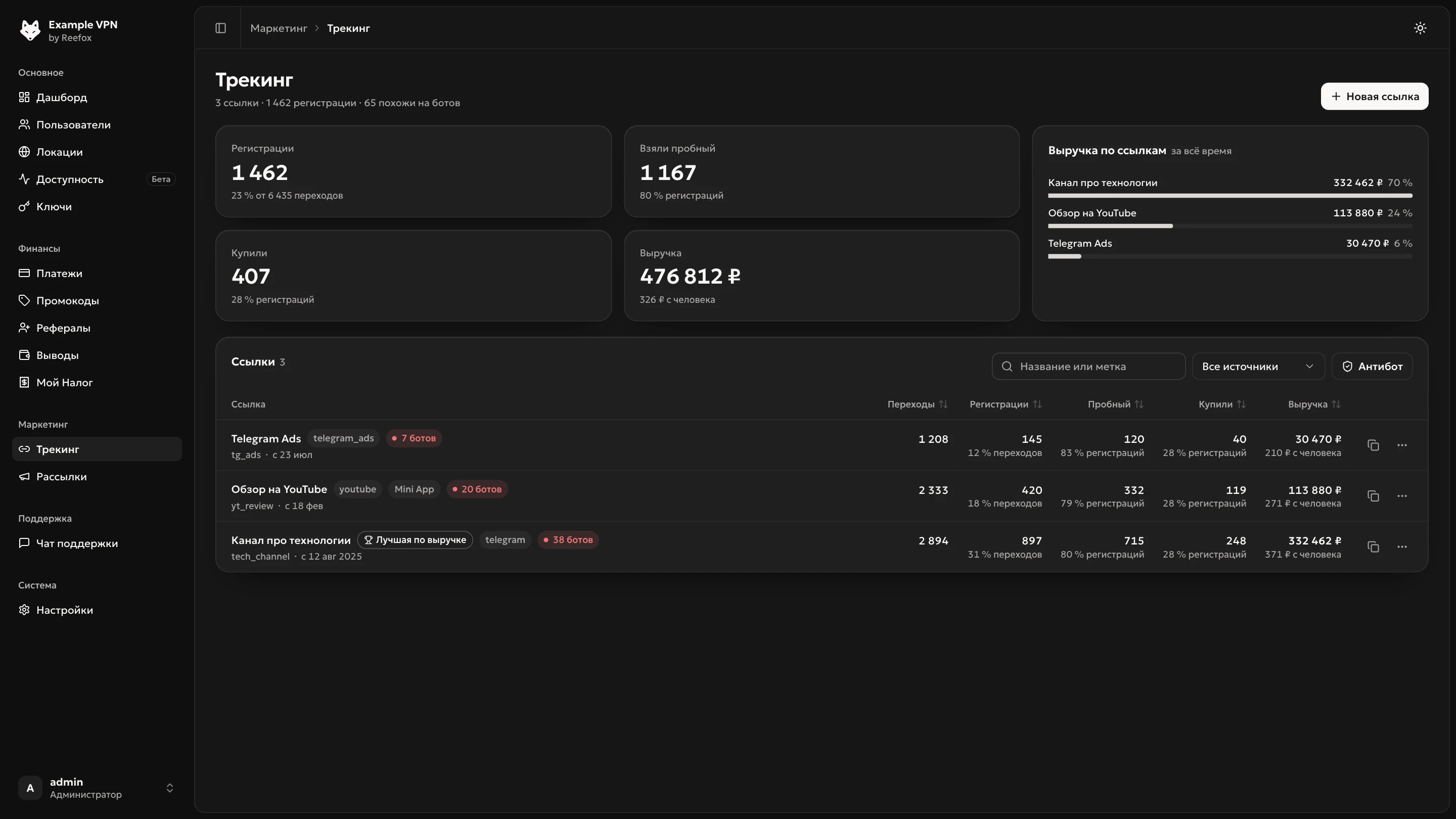This screenshot has height=819, width=1456.
Task: Toggle the Антибот filter
Action: click(1372, 366)
